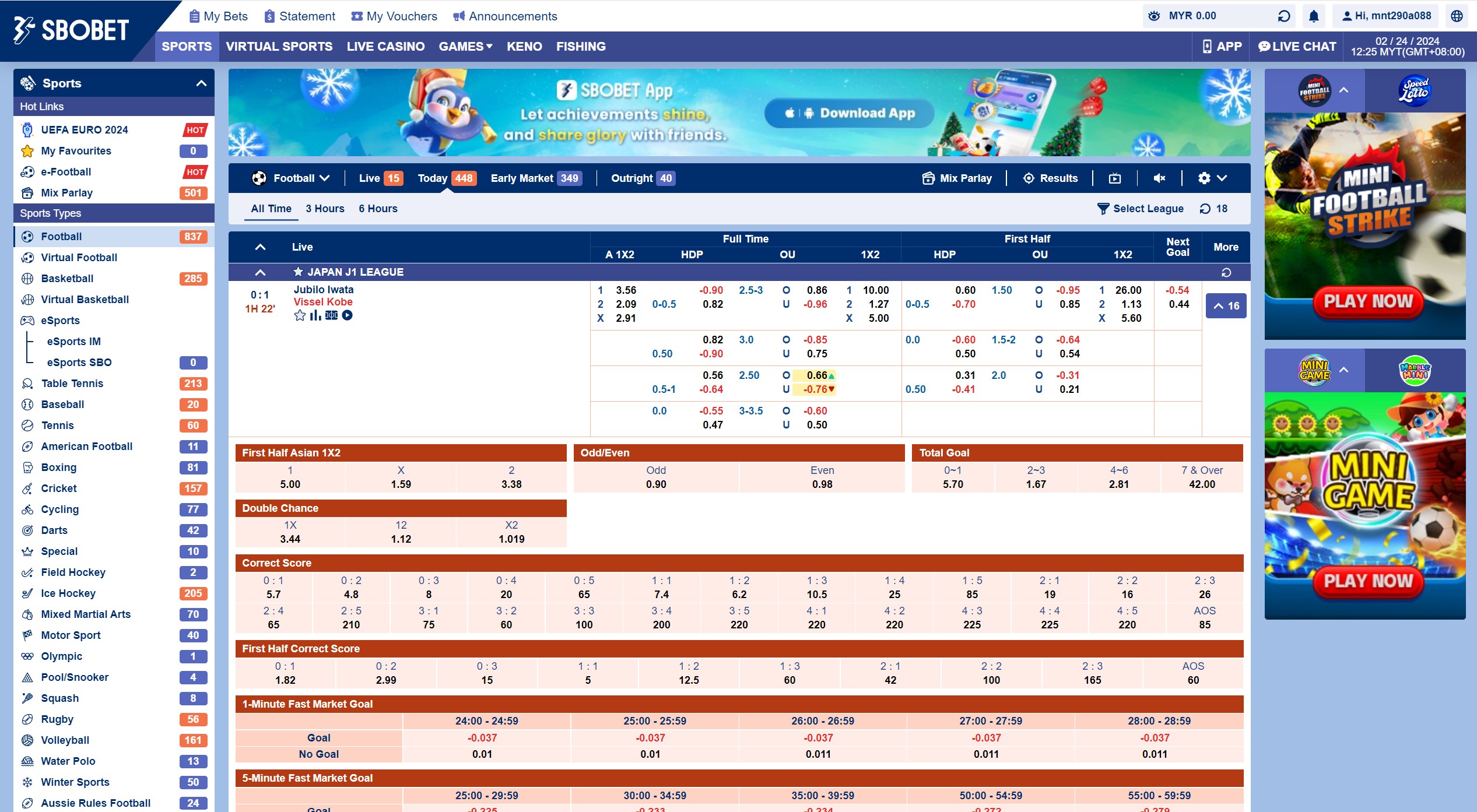Toggle sound mute speaker icon
This screenshot has width=1477, height=812.
tap(1159, 178)
